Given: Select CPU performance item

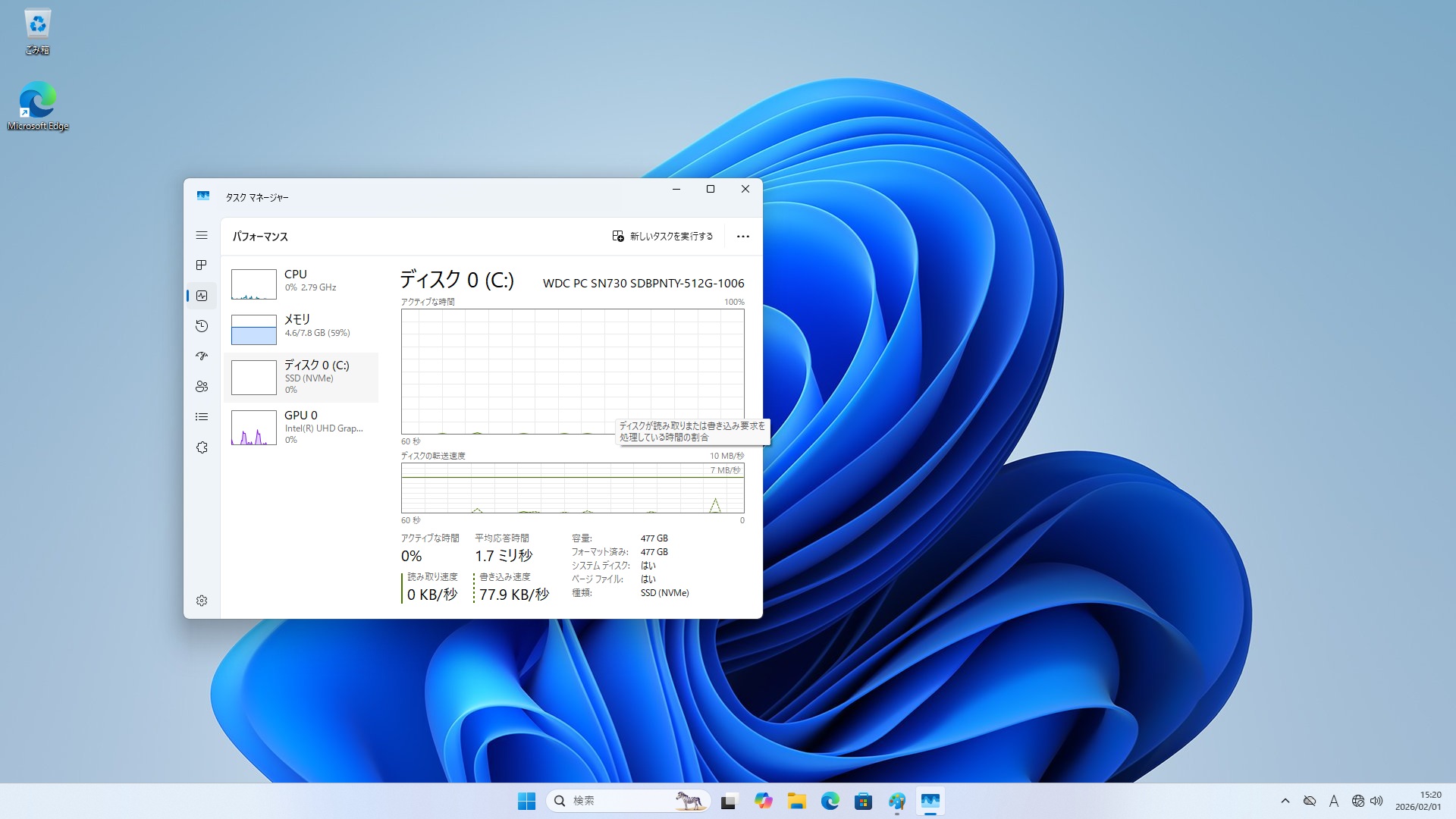Looking at the screenshot, I should point(302,283).
